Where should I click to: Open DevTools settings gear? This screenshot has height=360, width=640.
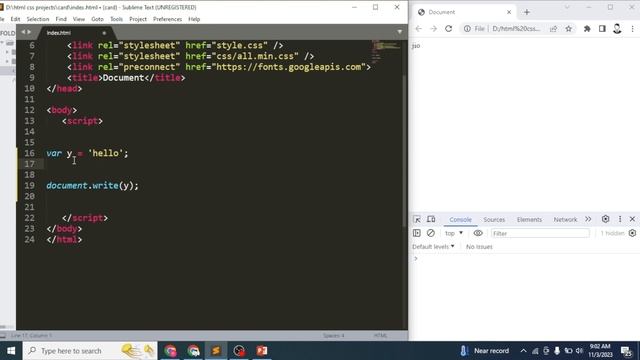[605, 219]
